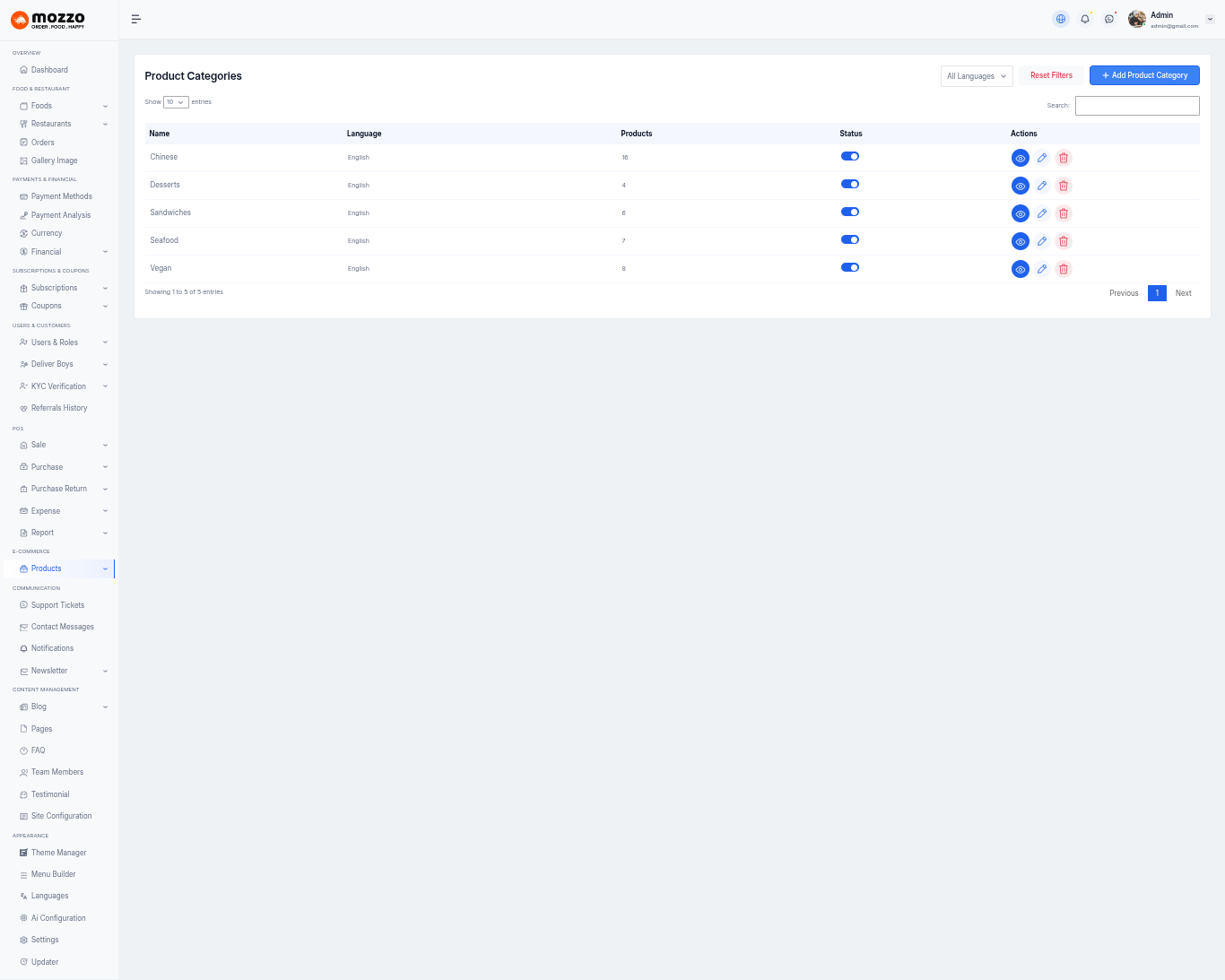Click the Reset Filters button
1225x980 pixels.
coord(1051,75)
